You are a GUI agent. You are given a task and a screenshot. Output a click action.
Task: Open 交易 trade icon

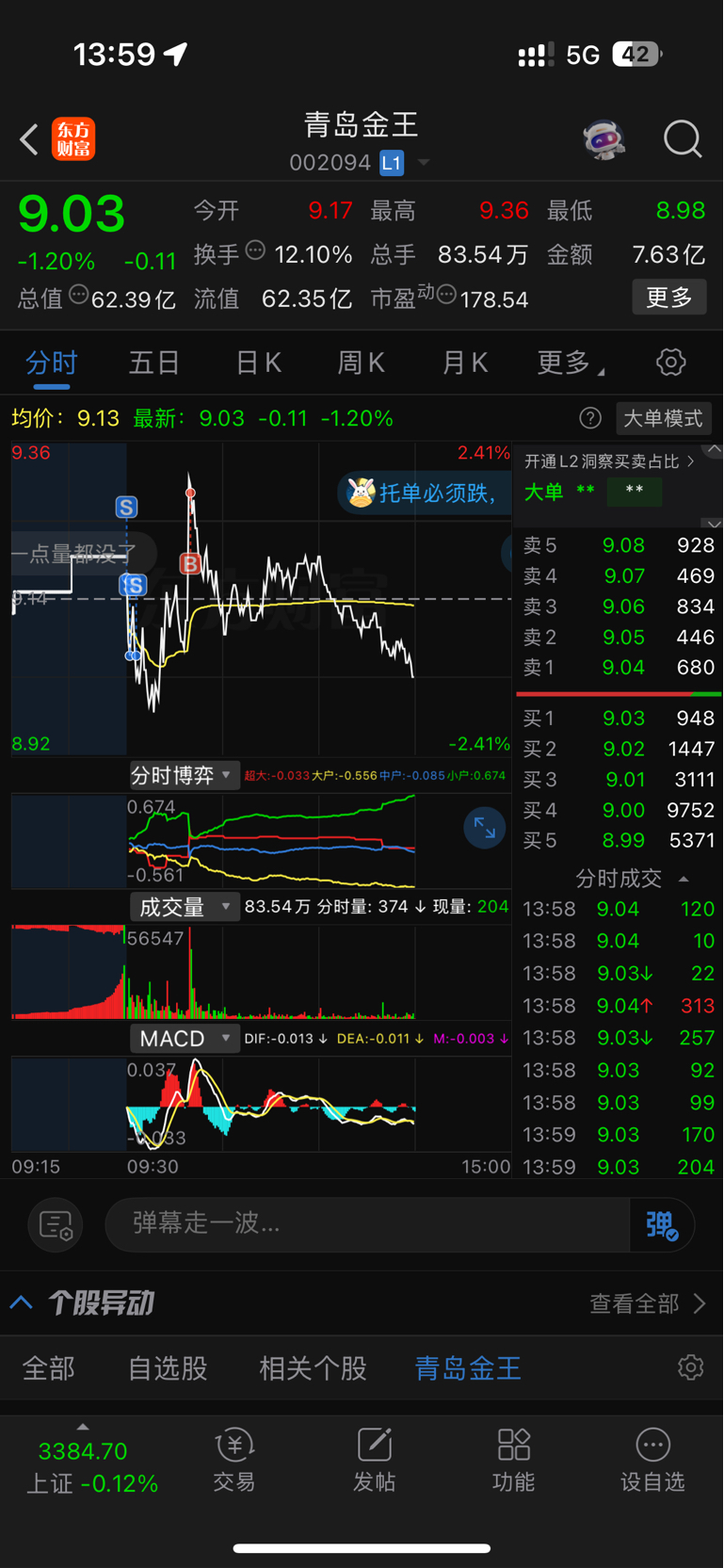pos(234,1460)
